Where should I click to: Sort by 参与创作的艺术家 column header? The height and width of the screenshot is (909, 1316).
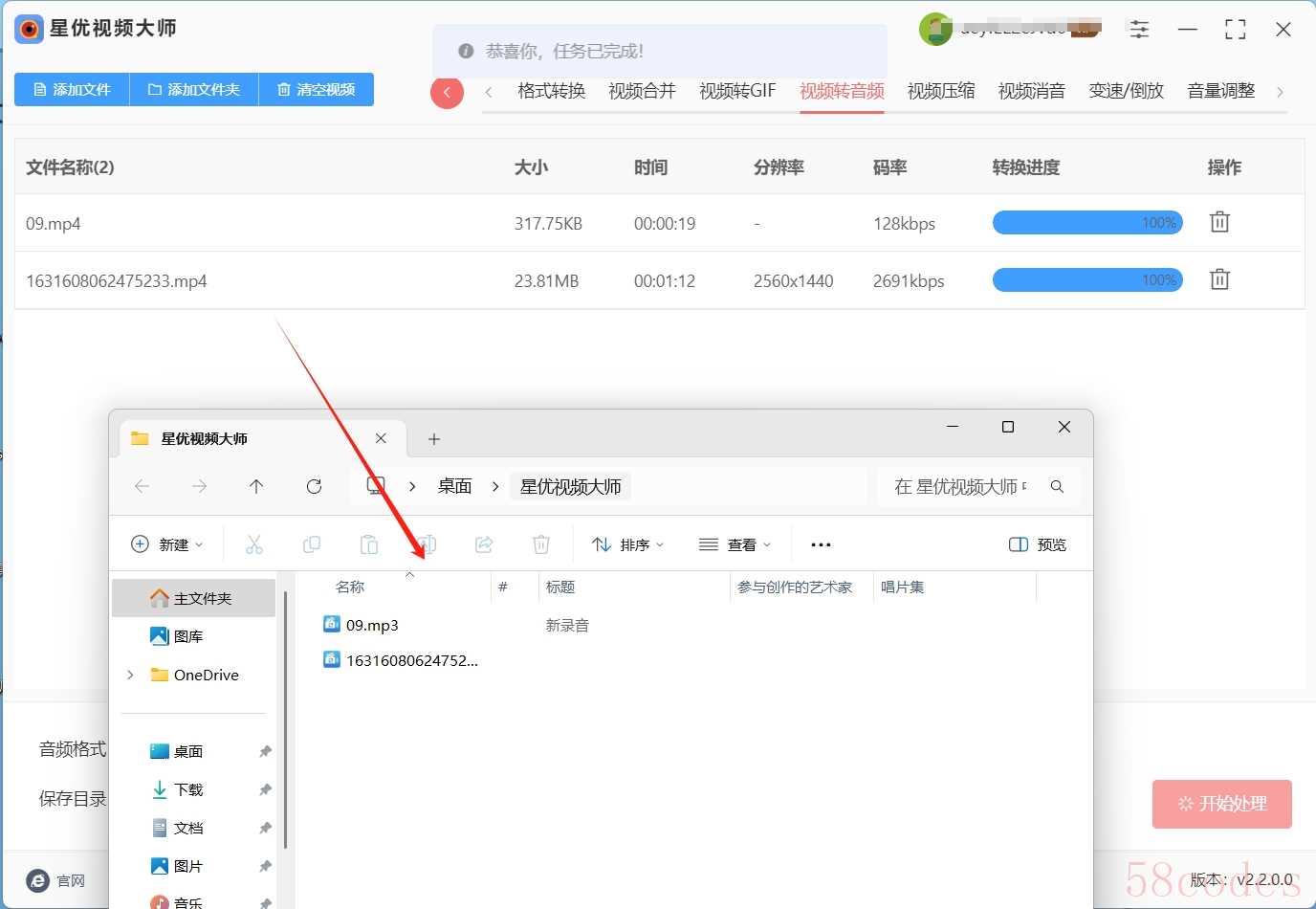[795, 587]
